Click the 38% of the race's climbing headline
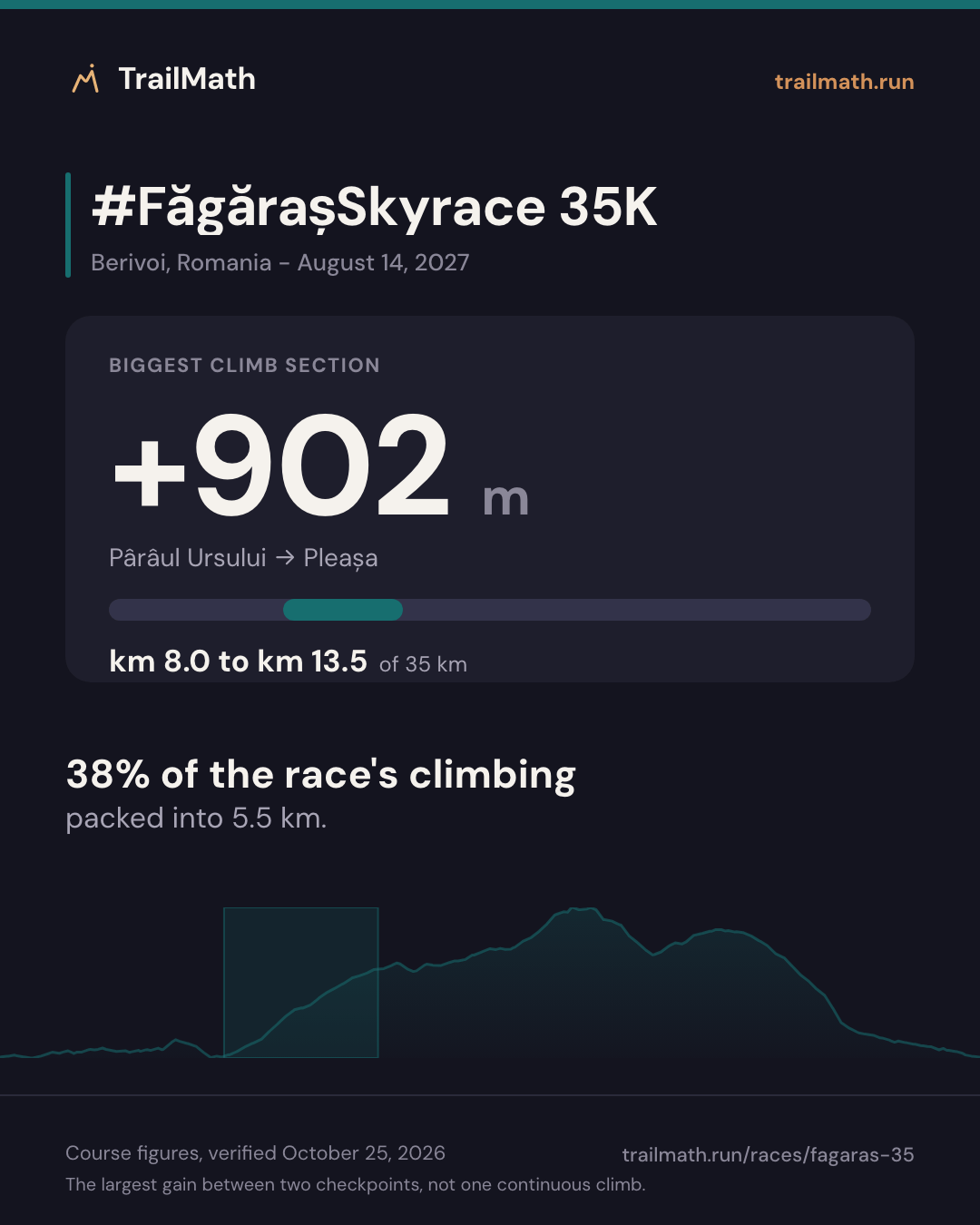The height and width of the screenshot is (1225, 980). (x=321, y=775)
